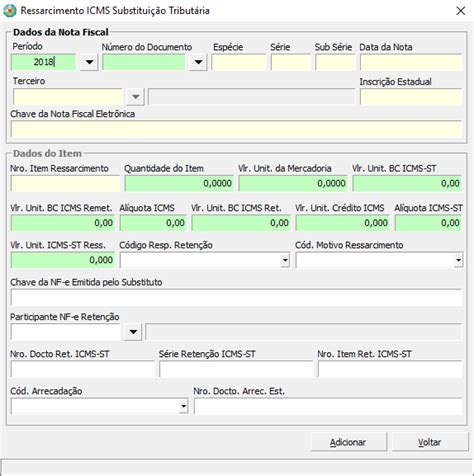Click the Vlr. Unit. da Mercadoria field

293,183
